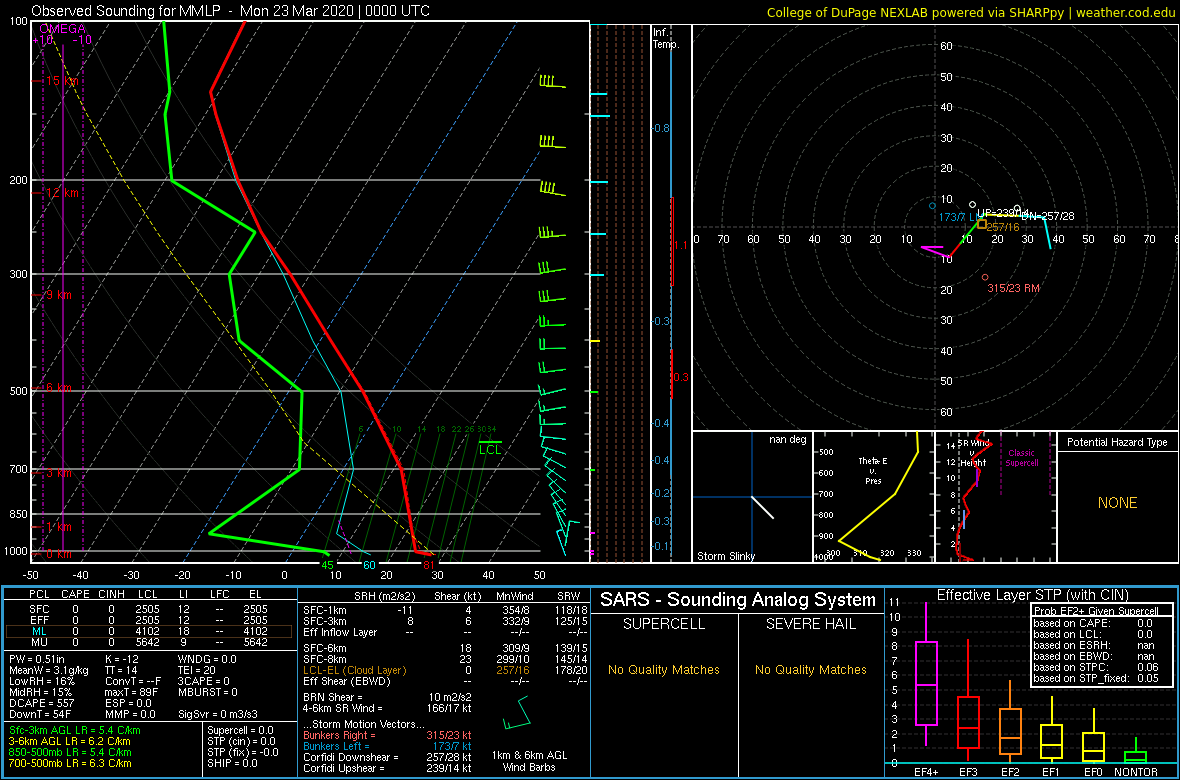Select the EFF parcel row
Image resolution: width=1180 pixels, height=780 pixels.
(x=148, y=620)
